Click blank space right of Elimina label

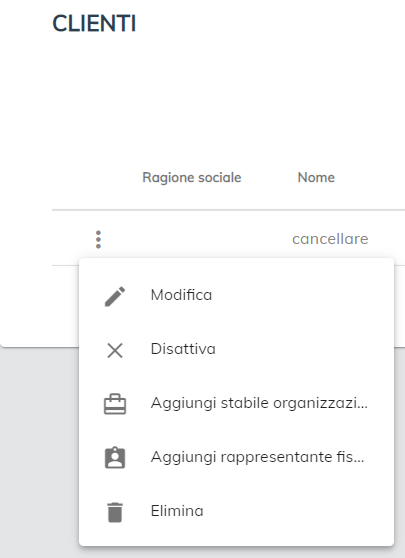point(299,511)
